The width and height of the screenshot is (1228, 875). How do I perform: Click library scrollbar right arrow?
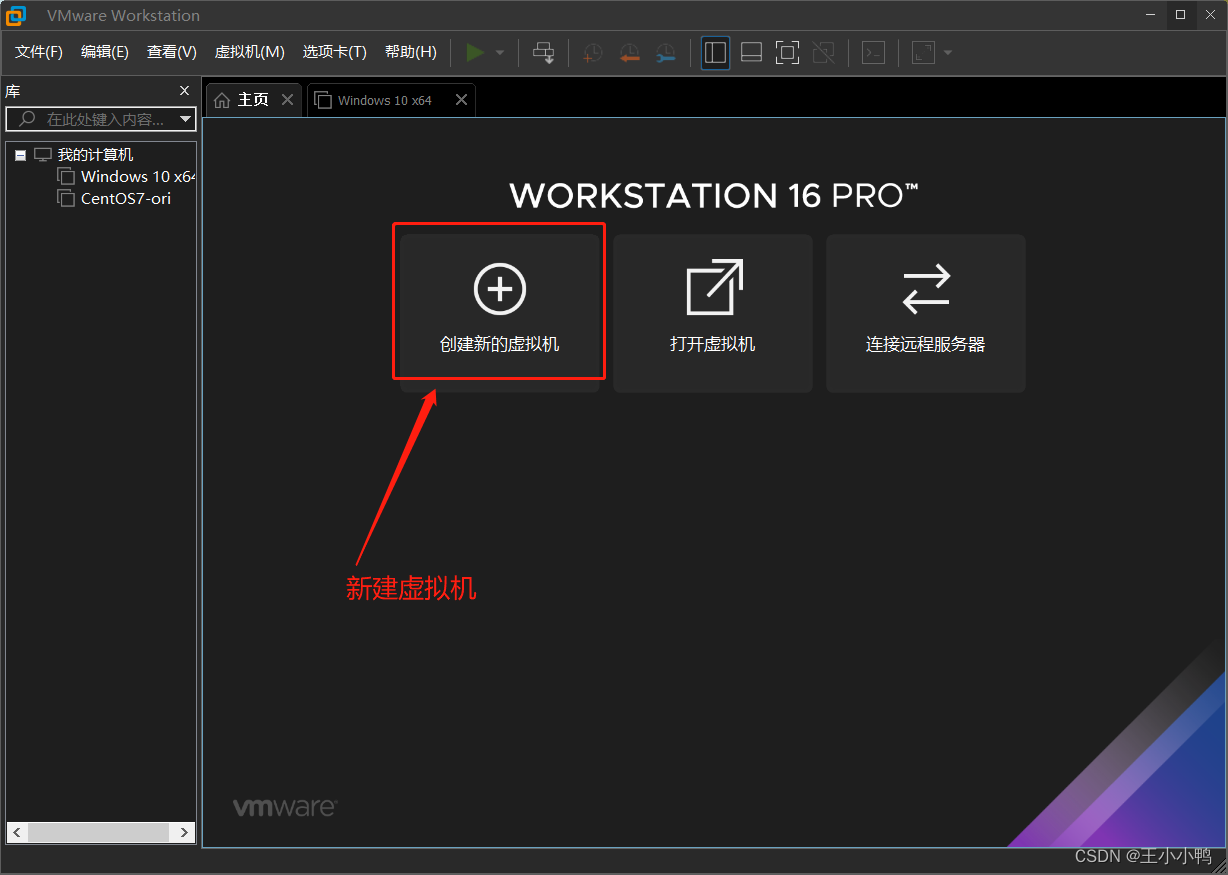click(x=184, y=832)
